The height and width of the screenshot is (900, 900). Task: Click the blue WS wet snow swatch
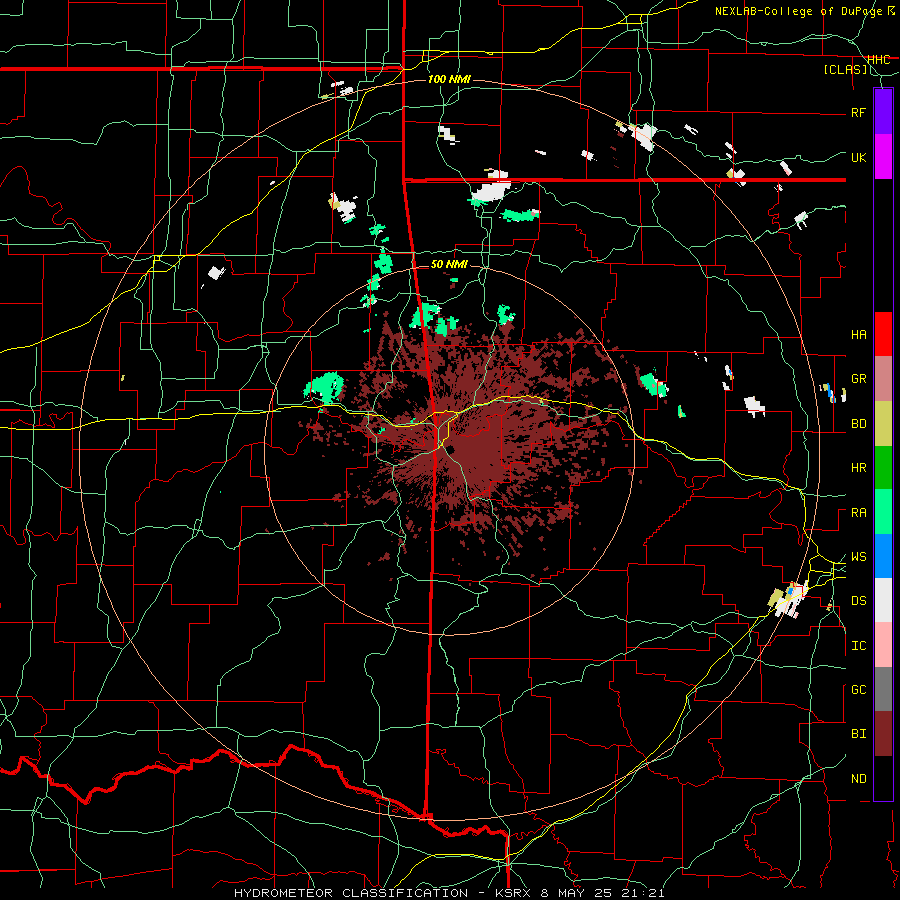click(x=883, y=556)
